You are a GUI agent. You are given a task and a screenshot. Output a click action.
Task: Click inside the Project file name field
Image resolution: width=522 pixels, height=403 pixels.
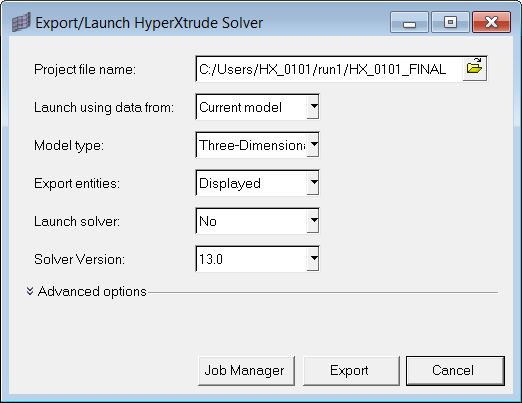329,69
